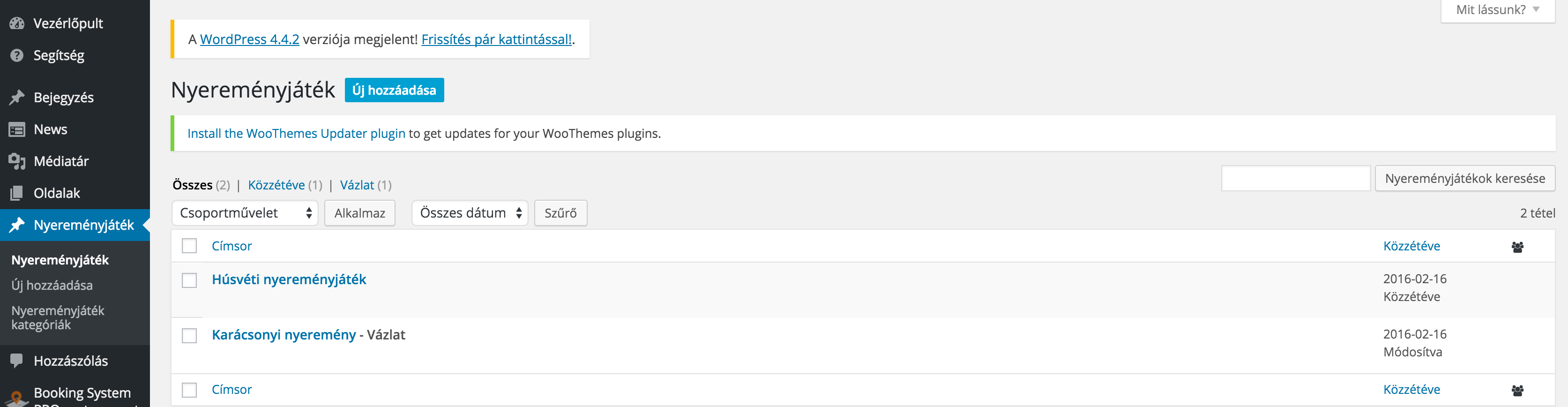1568x407 pixels.
Task: Switch to the Közzétéve filter tab
Action: click(276, 185)
